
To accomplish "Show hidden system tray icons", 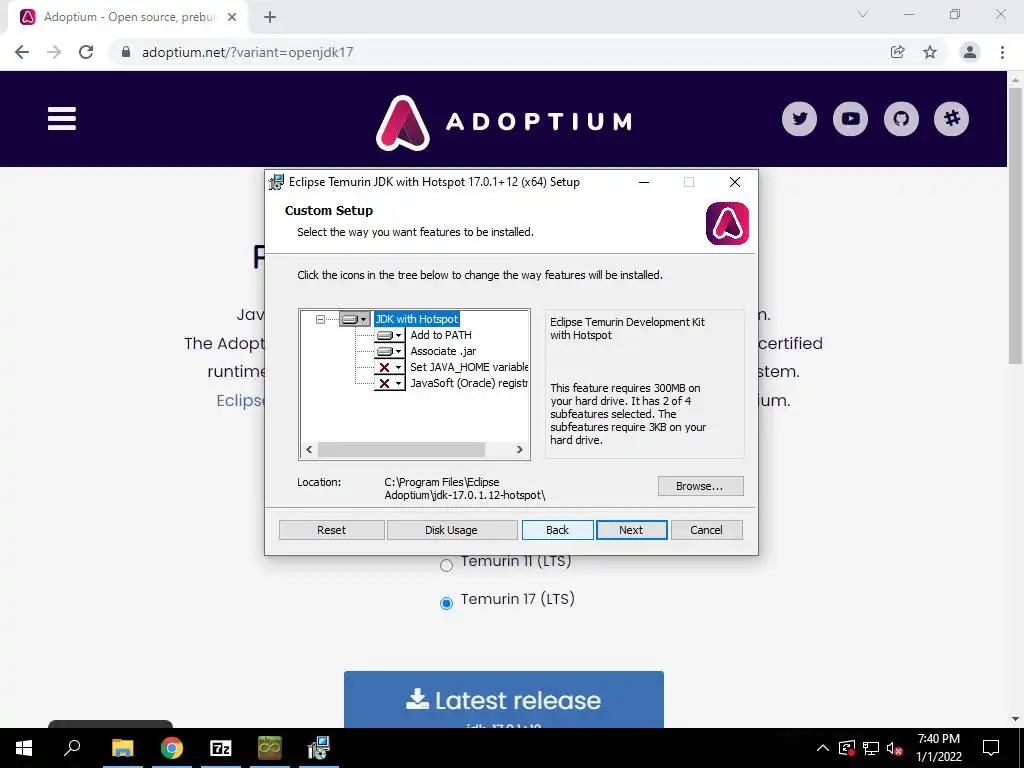I will click(x=823, y=748).
